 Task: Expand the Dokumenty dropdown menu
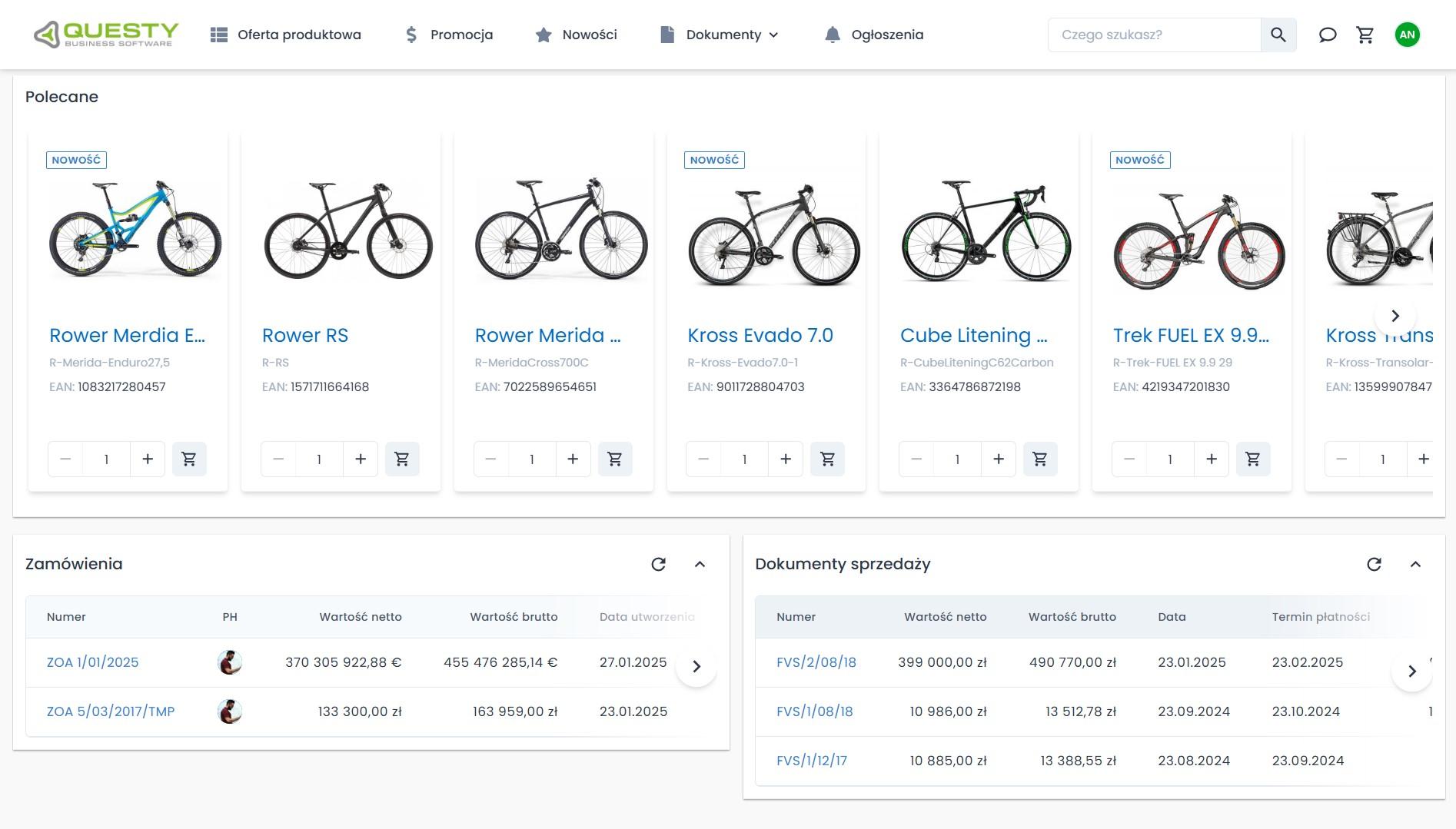pyautogui.click(x=720, y=35)
